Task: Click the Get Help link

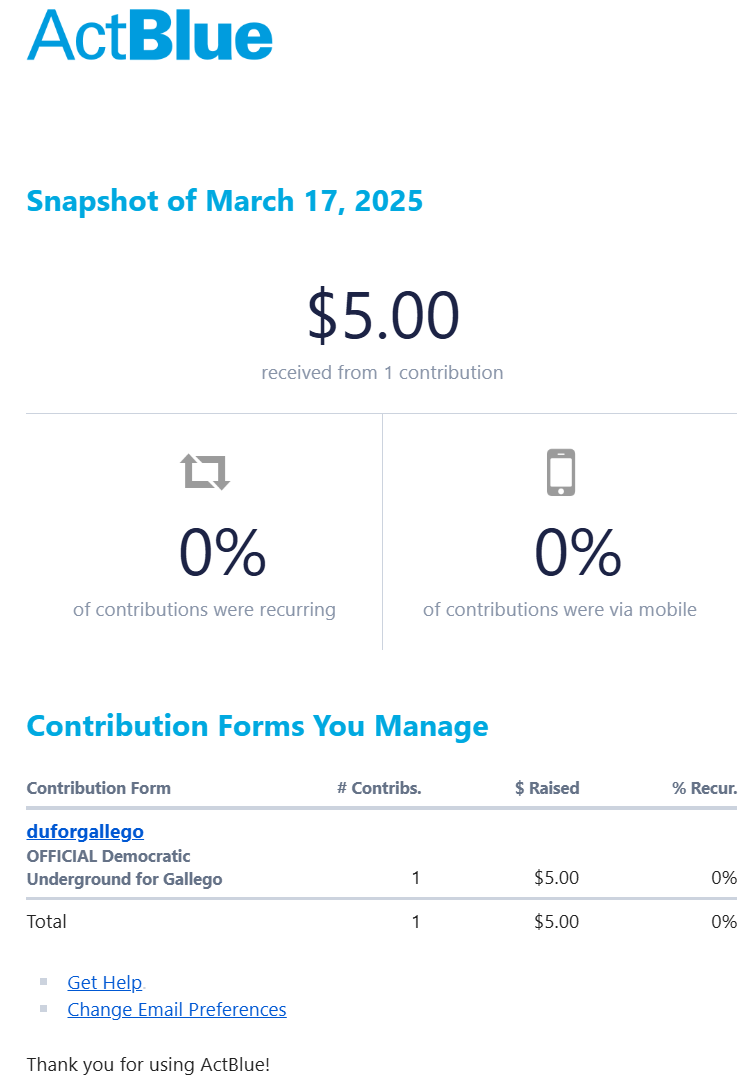Action: (105, 982)
